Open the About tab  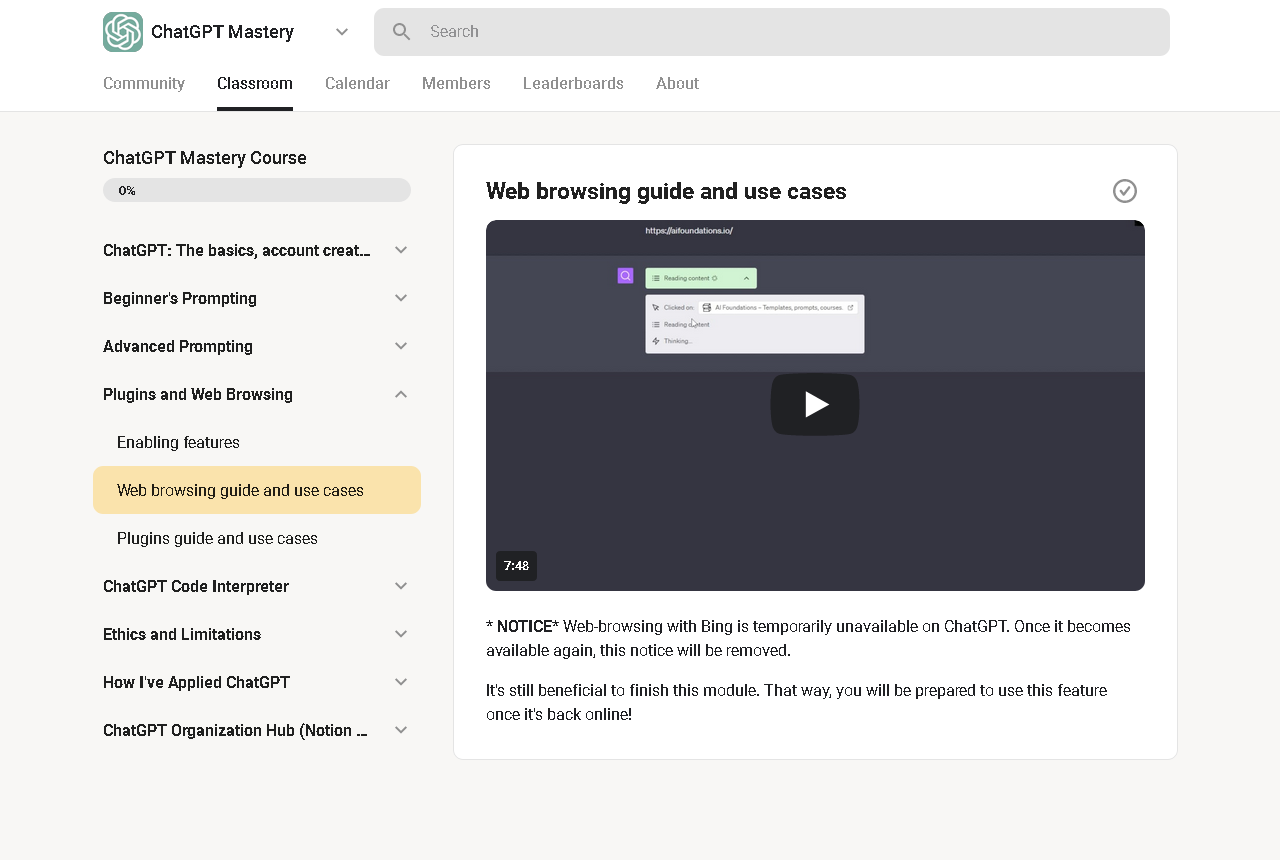tap(677, 83)
